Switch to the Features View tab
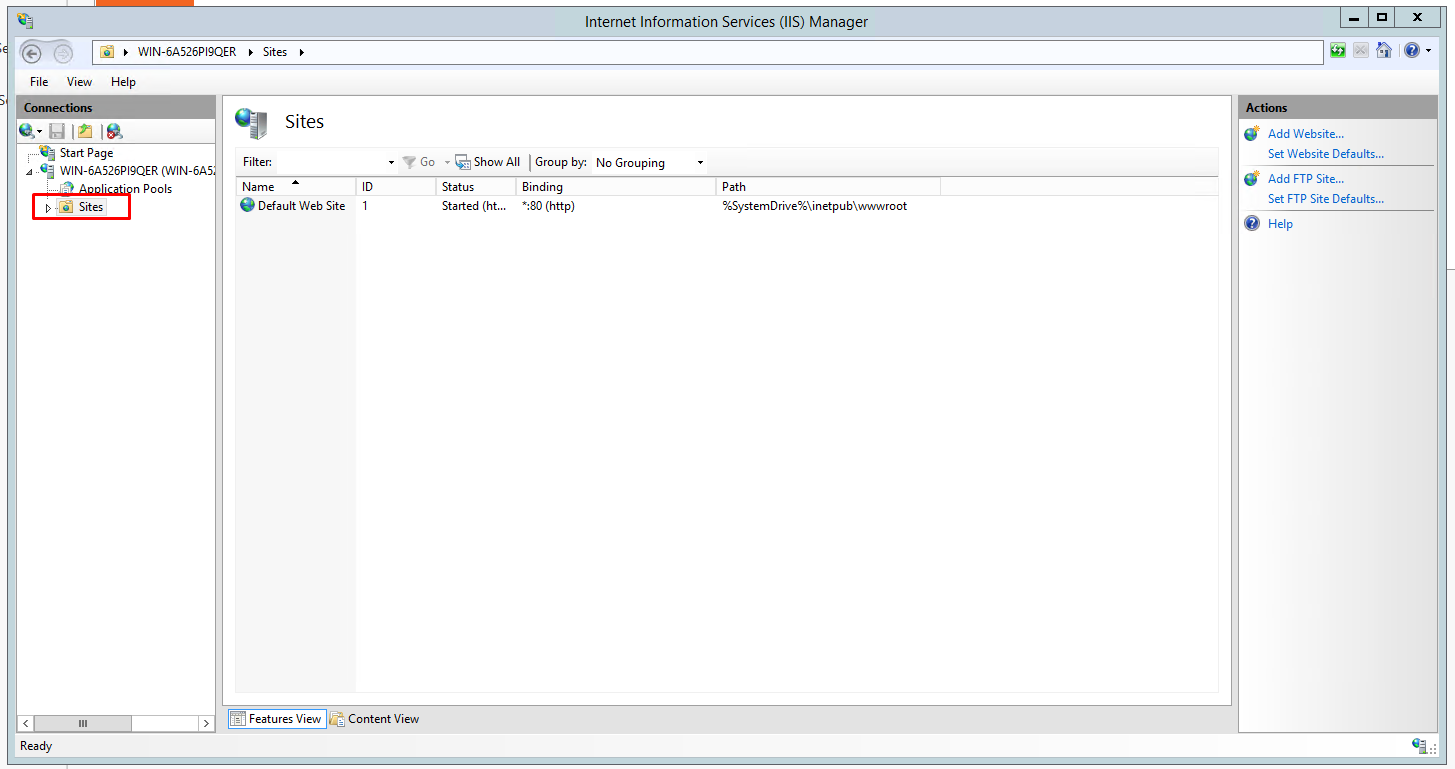Screen dimensions: 1455x769 [x=277, y=719]
